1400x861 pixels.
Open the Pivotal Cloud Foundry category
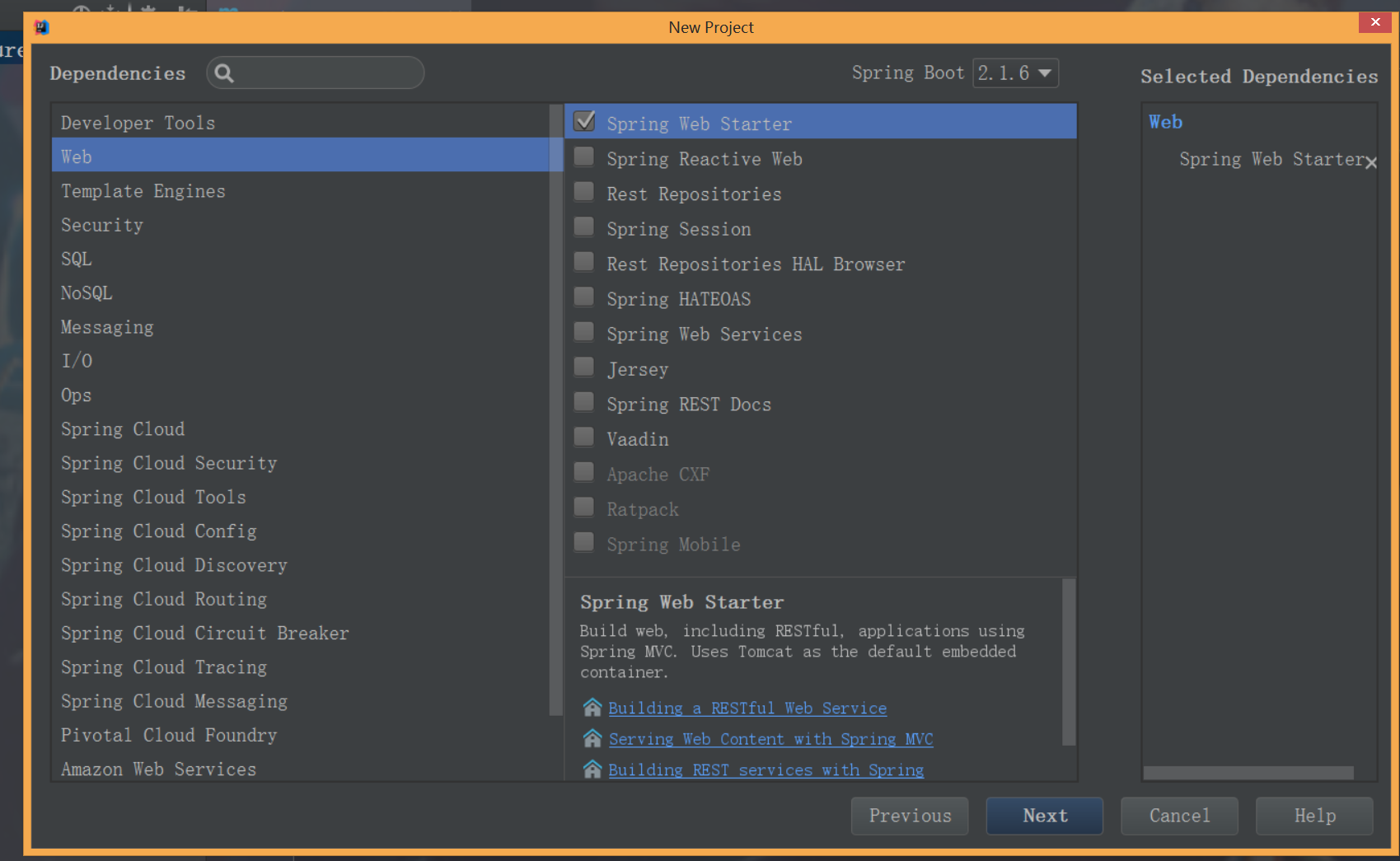300,736
